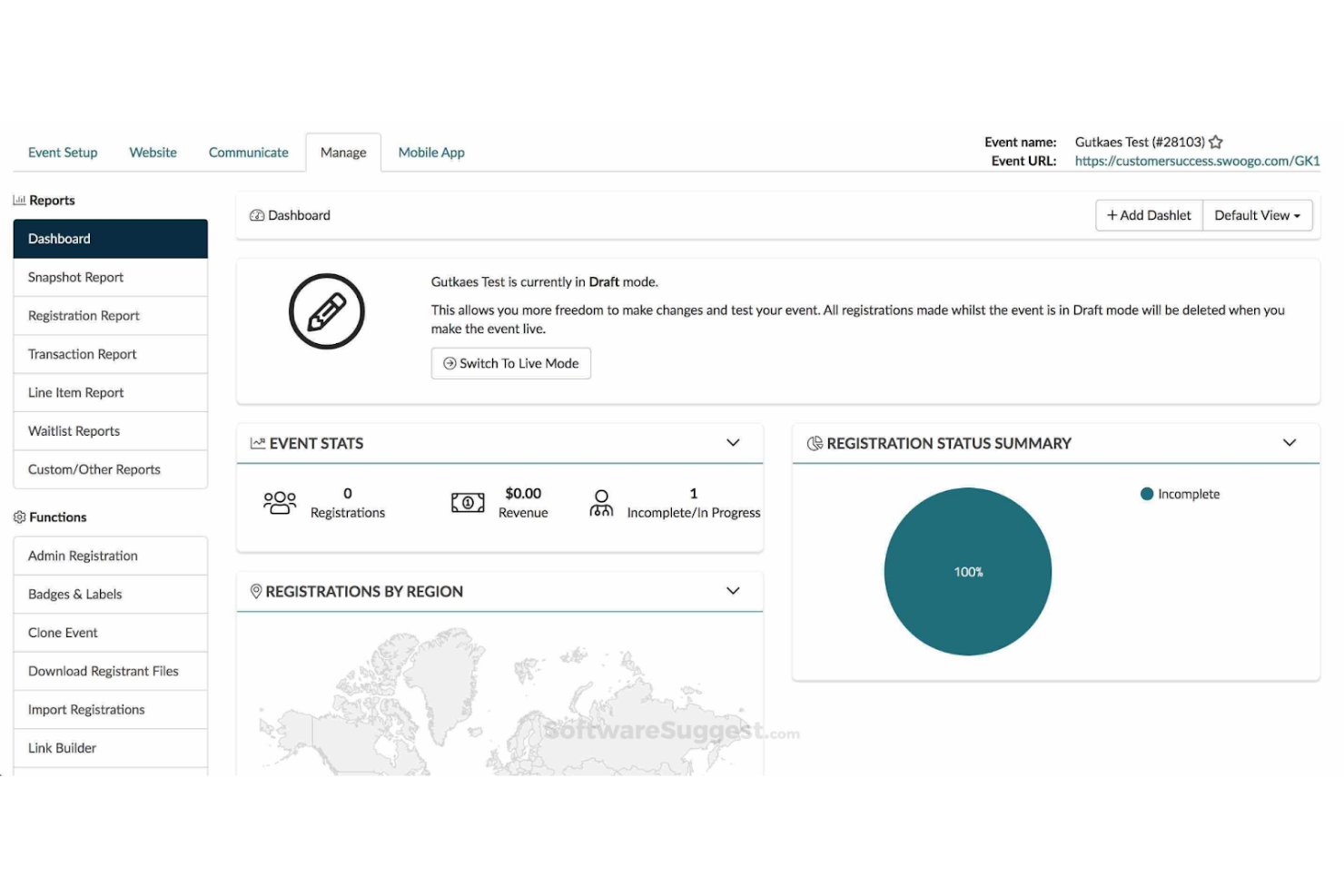Collapse the Registrations By Region dashlet
Image resolution: width=1344 pixels, height=896 pixels.
coord(733,591)
